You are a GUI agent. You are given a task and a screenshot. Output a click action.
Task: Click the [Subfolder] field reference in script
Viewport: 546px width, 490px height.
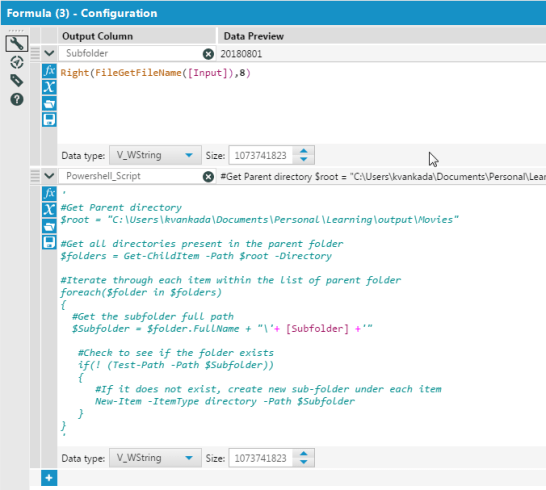(x=317, y=329)
